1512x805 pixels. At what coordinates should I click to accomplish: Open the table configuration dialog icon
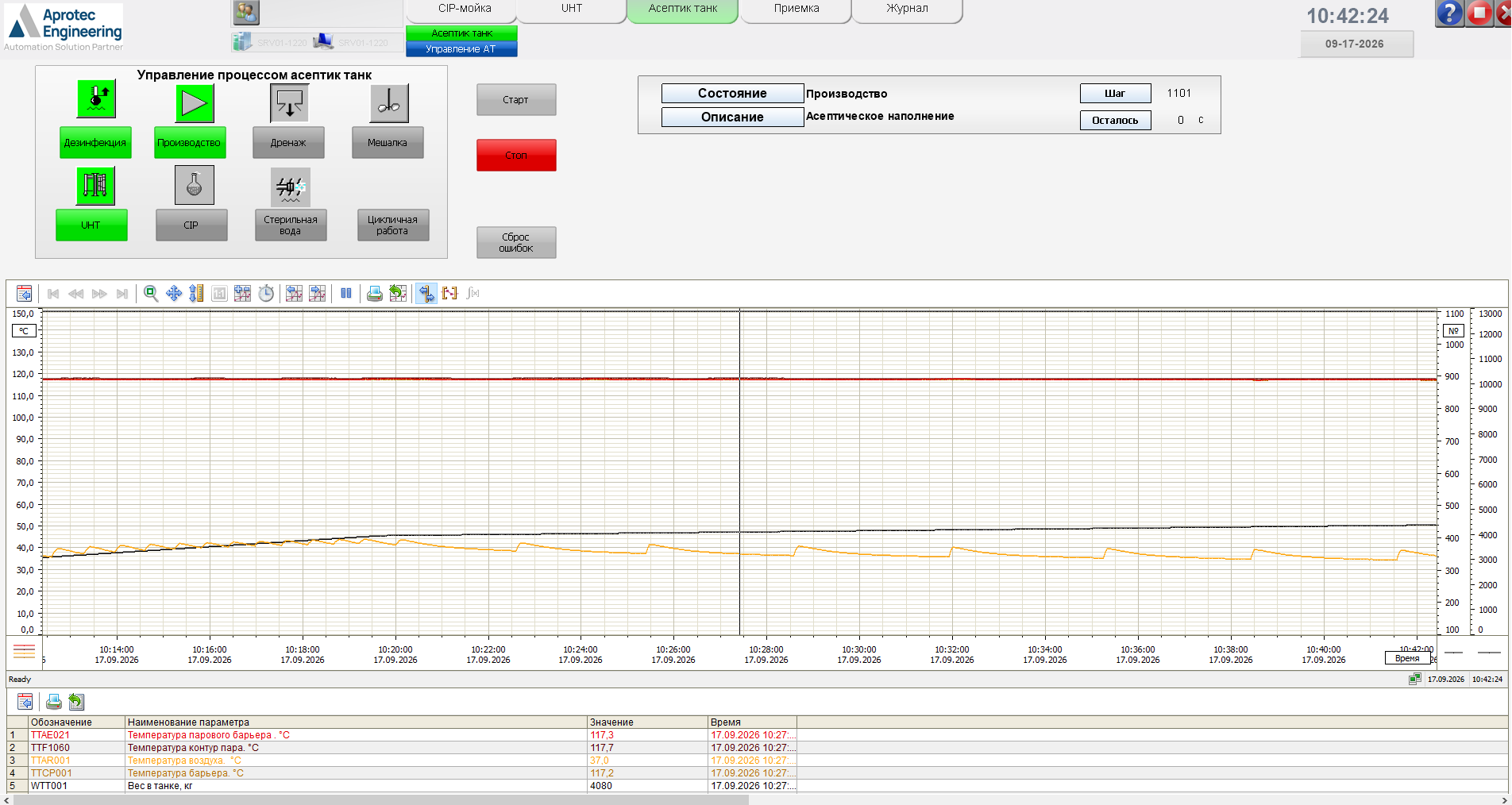25,702
